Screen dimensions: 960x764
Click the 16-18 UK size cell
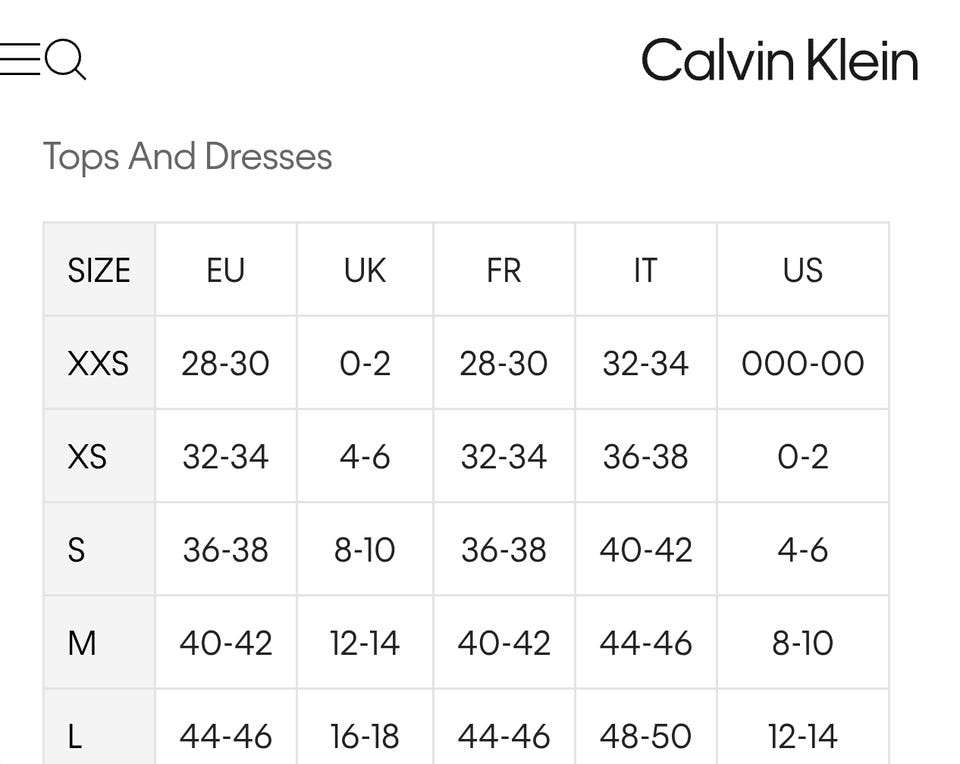pos(365,736)
